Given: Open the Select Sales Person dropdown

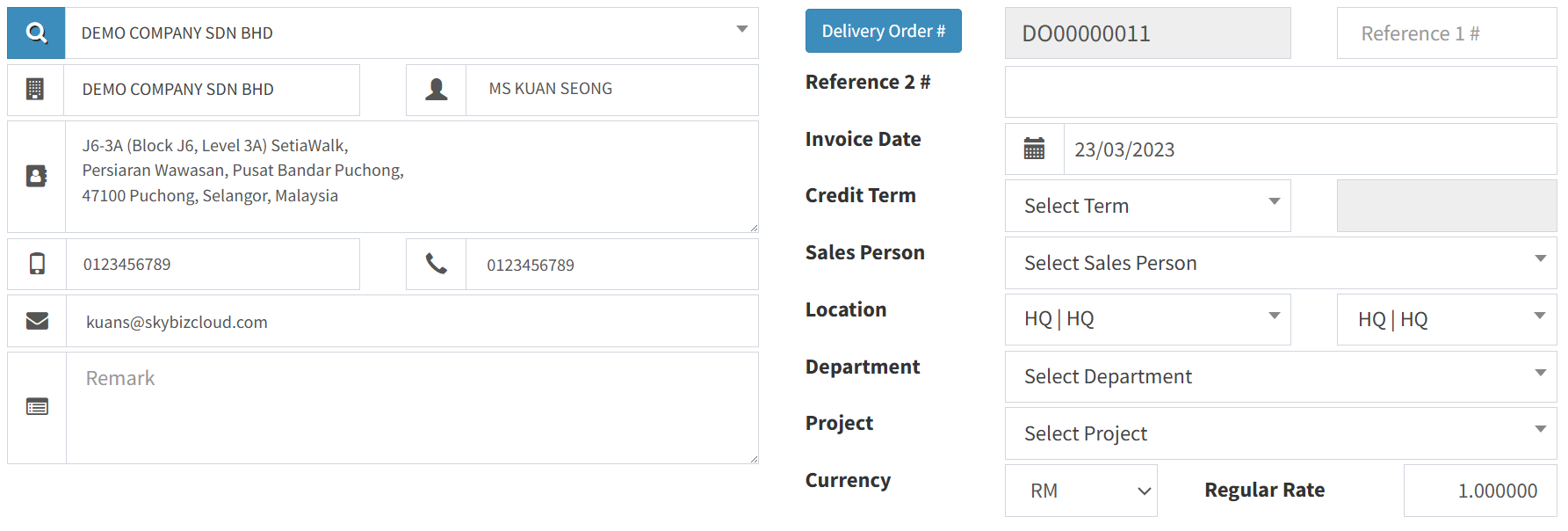Looking at the screenshot, I should point(1280,263).
